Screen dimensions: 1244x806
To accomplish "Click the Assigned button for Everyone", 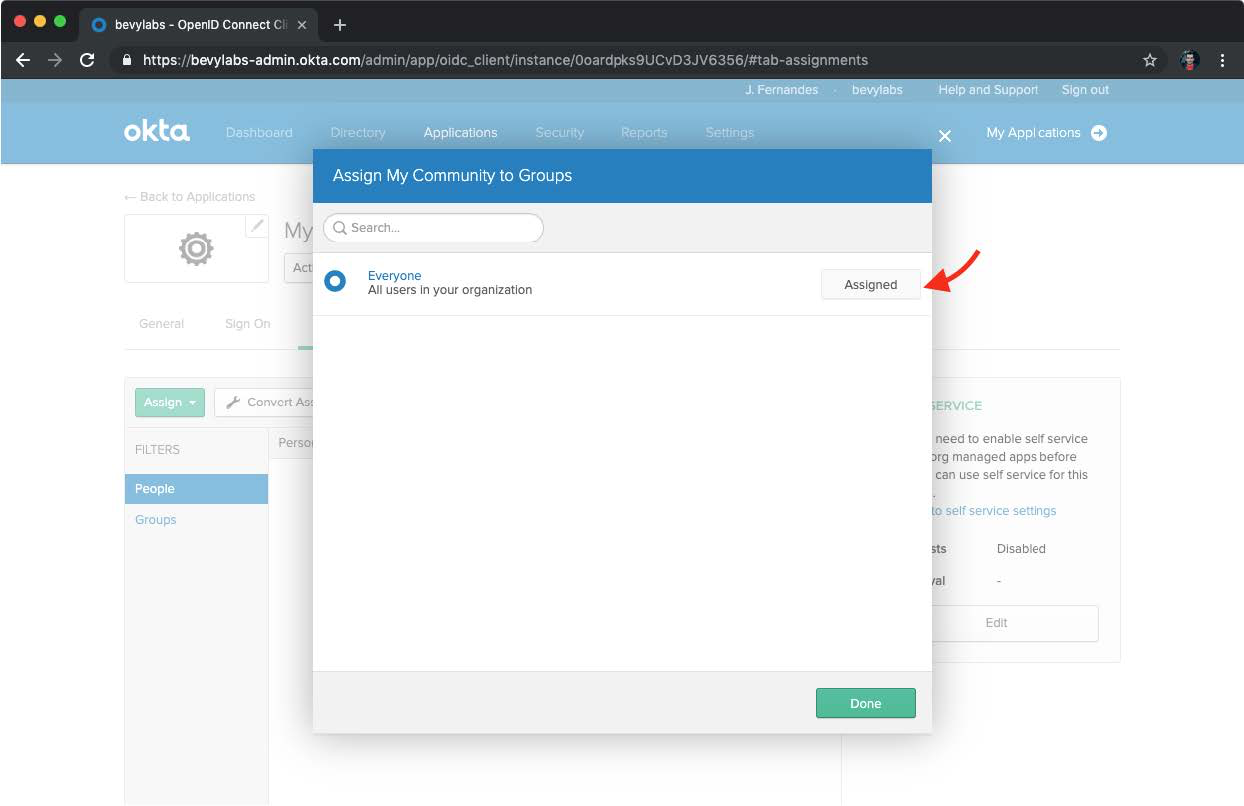I will (x=870, y=285).
